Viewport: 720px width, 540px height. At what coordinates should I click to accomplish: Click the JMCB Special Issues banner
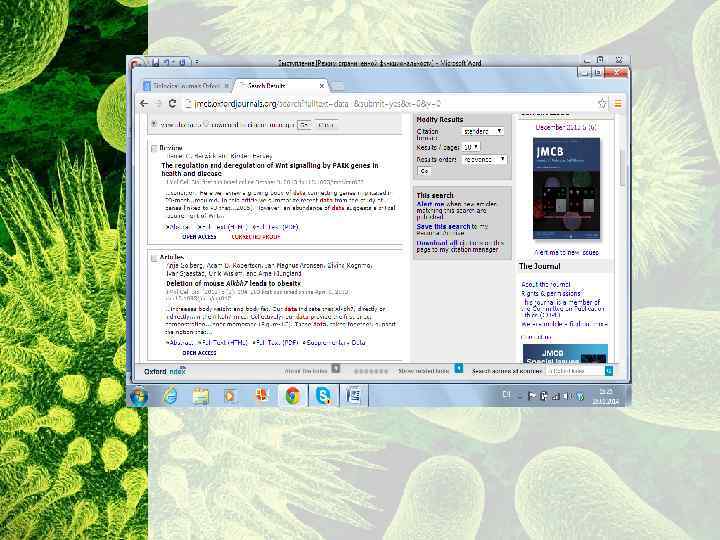pos(565,354)
